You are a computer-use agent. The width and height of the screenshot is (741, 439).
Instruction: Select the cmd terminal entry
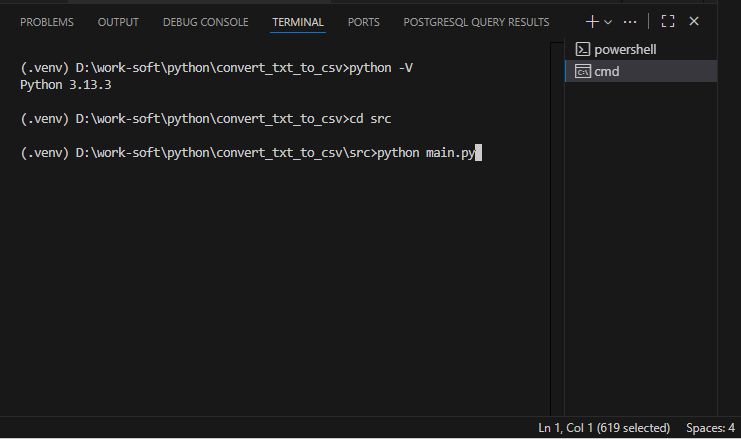tap(641, 71)
